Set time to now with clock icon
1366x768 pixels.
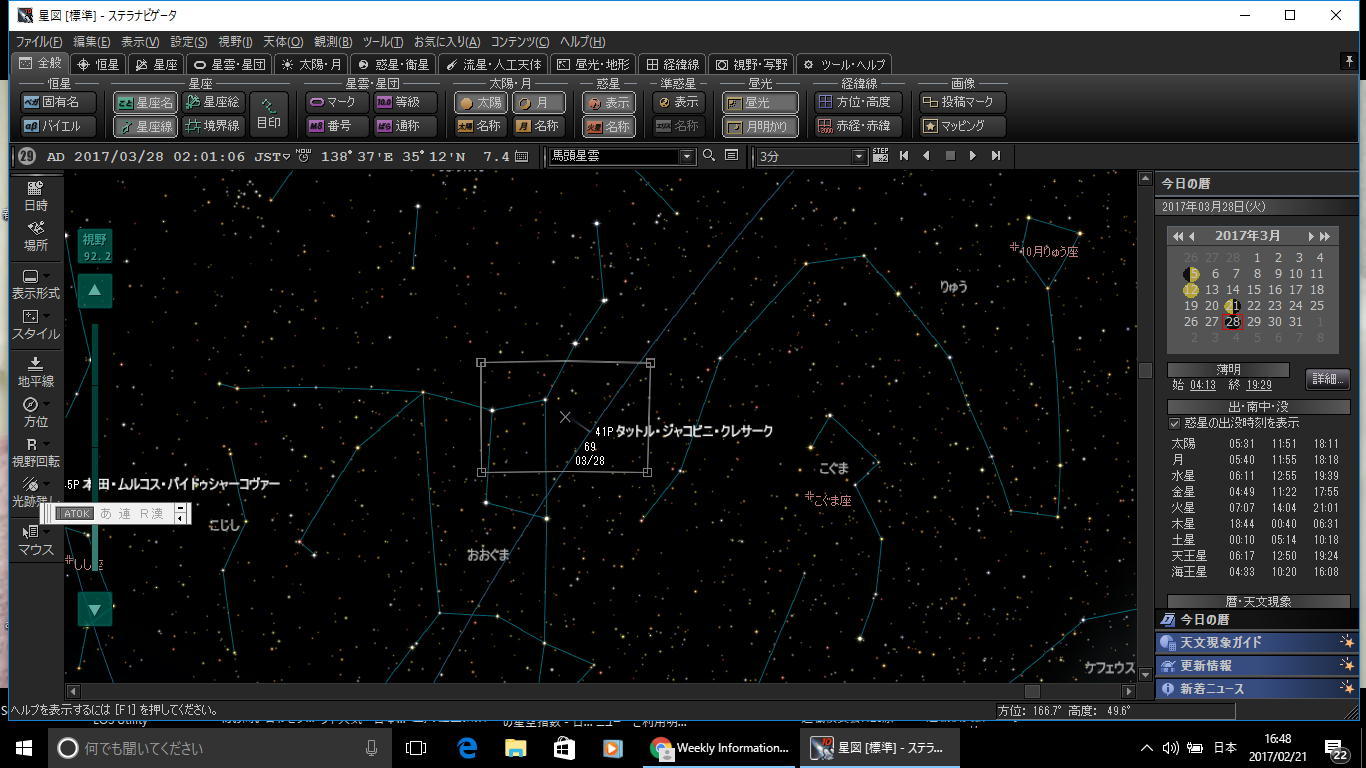tap(303, 155)
